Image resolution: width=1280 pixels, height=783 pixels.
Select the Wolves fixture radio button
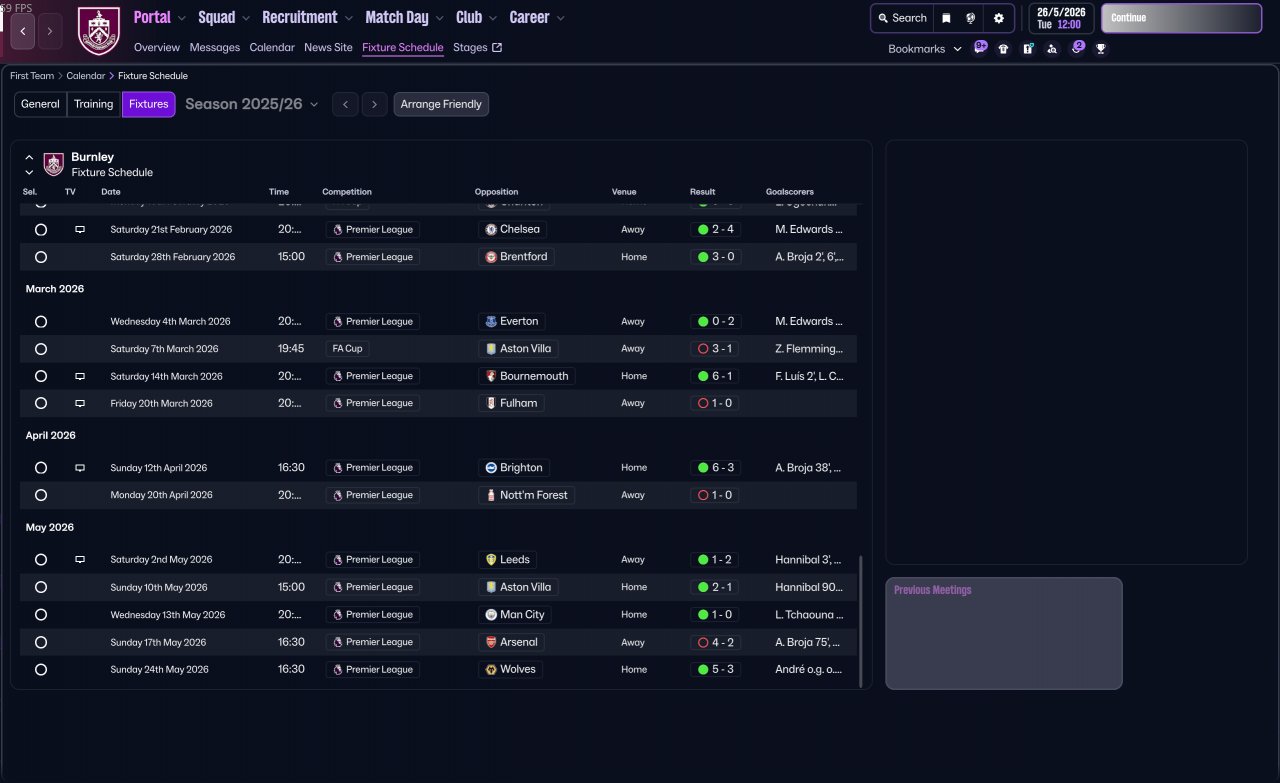point(41,669)
